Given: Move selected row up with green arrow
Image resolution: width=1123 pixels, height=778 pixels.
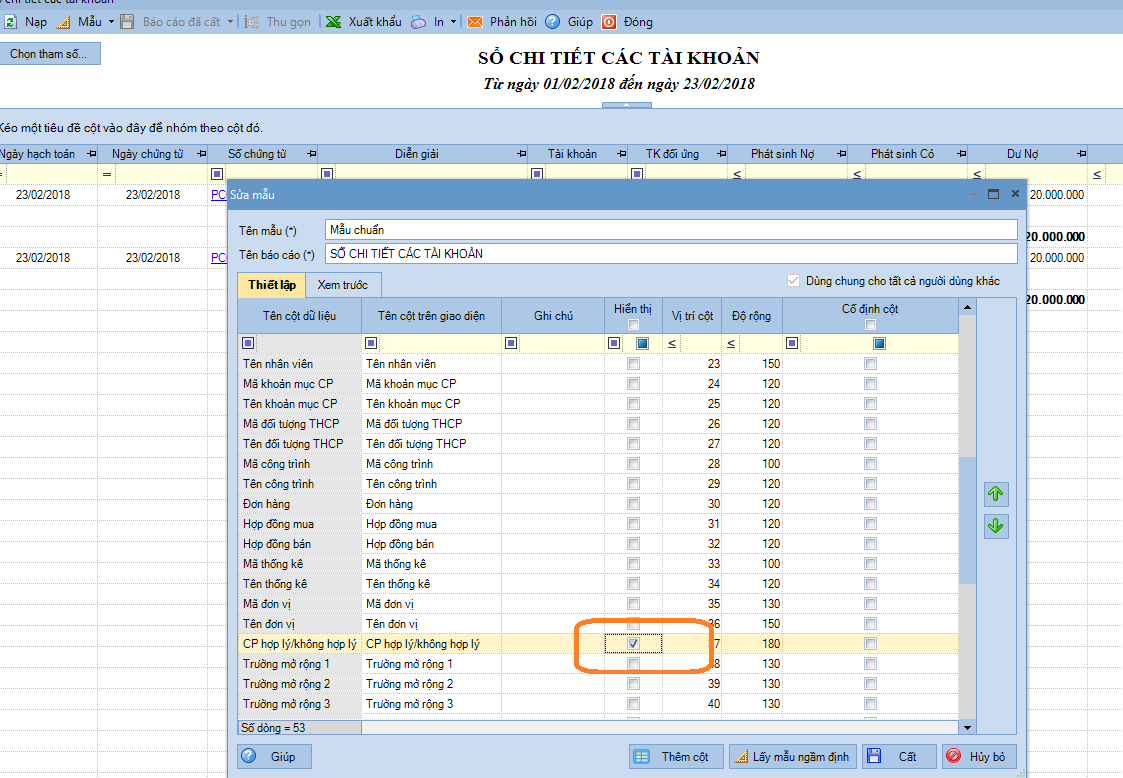Looking at the screenshot, I should click(995, 494).
